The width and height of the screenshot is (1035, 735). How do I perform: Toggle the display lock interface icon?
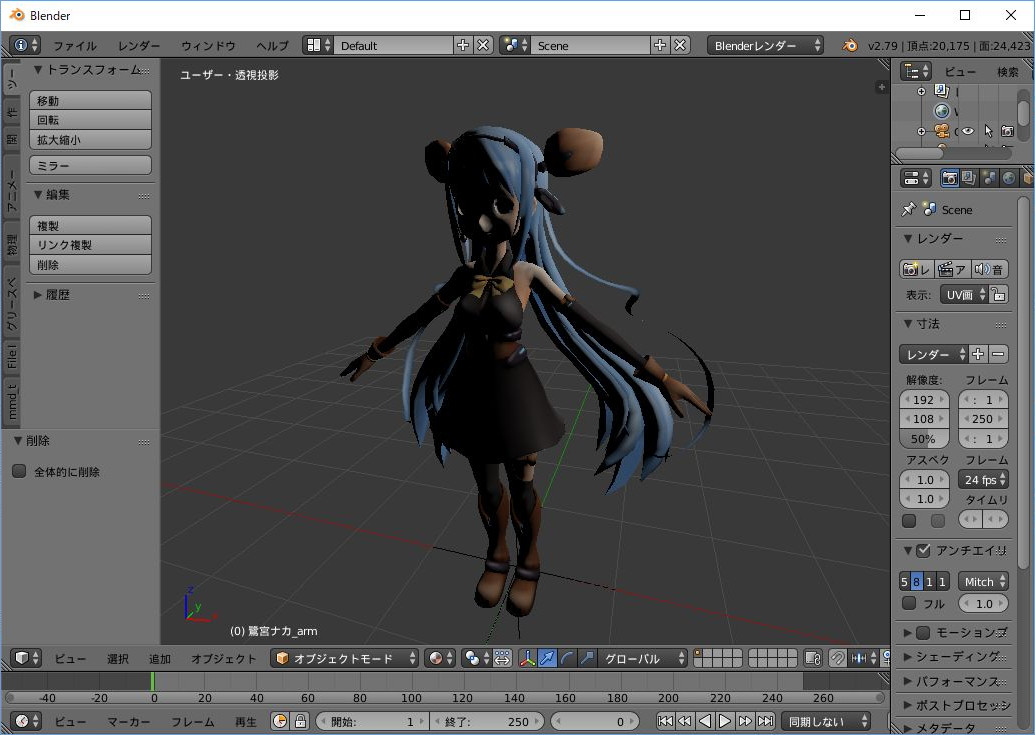coord(999,294)
